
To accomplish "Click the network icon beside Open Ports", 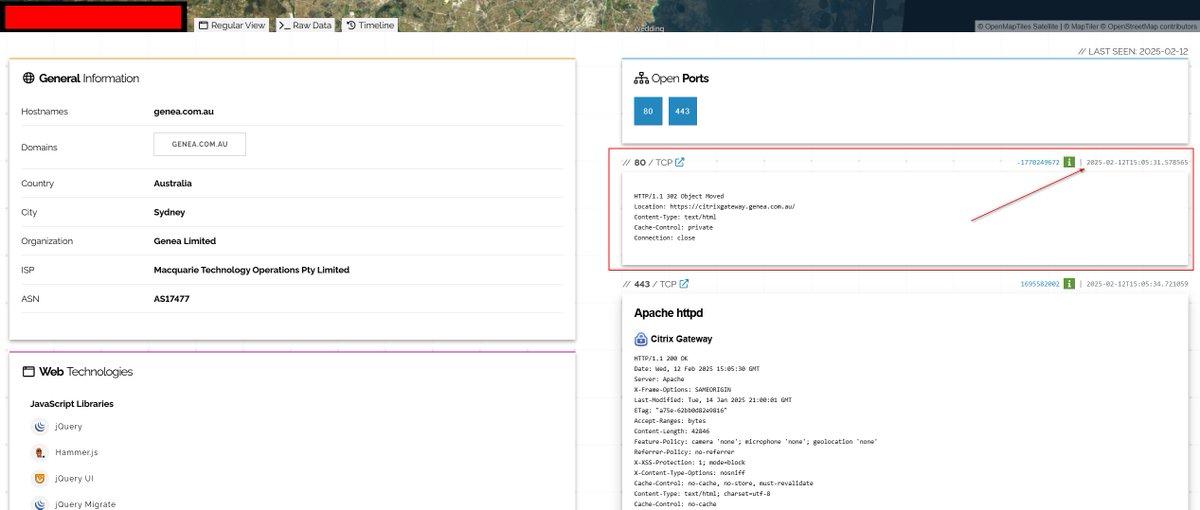I will 641,78.
